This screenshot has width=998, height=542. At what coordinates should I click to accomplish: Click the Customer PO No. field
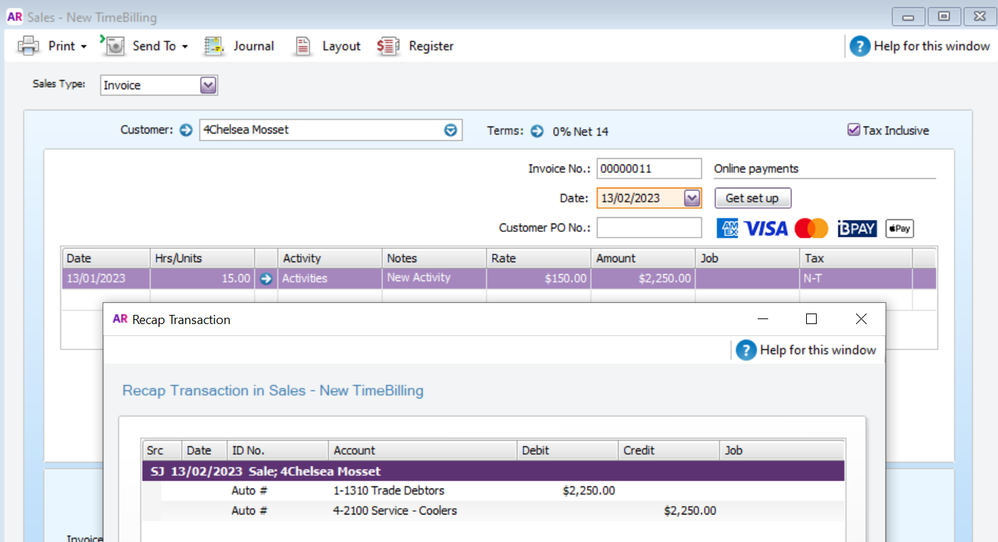(x=648, y=228)
